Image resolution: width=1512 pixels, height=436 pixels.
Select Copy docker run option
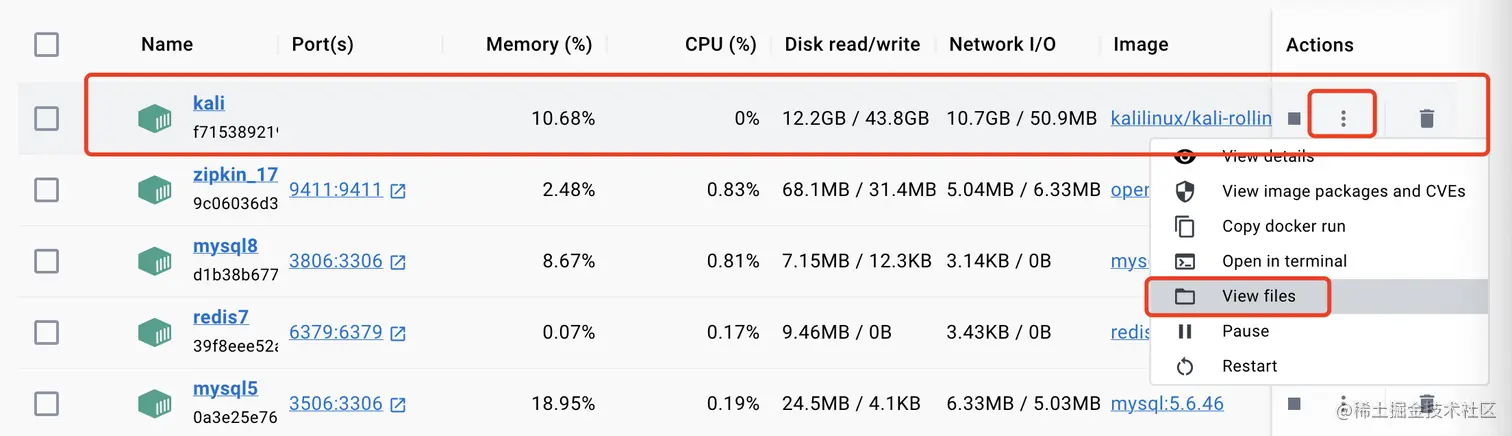tap(1284, 226)
